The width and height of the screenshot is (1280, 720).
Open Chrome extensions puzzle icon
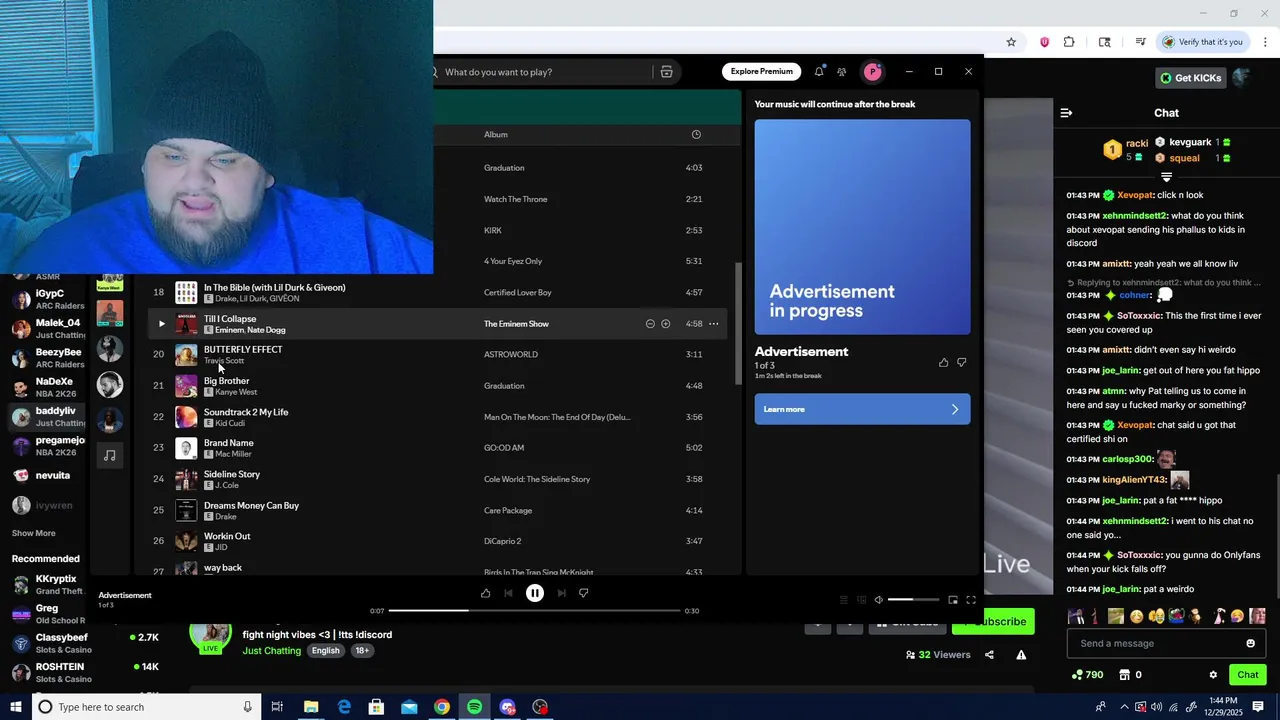(1069, 42)
